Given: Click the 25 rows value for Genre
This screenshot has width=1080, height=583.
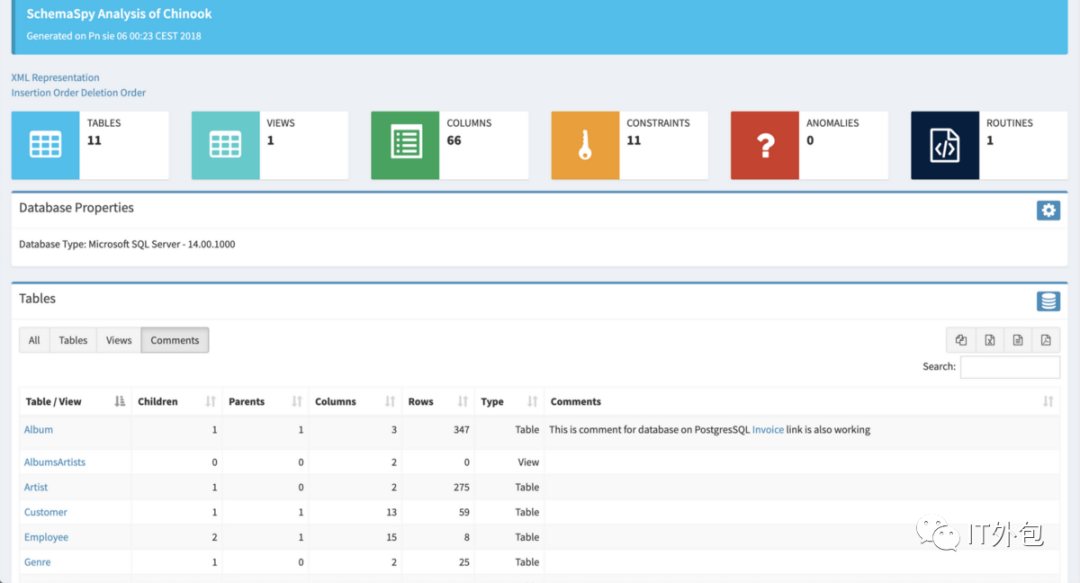Looking at the screenshot, I should pyautogui.click(x=464, y=562).
